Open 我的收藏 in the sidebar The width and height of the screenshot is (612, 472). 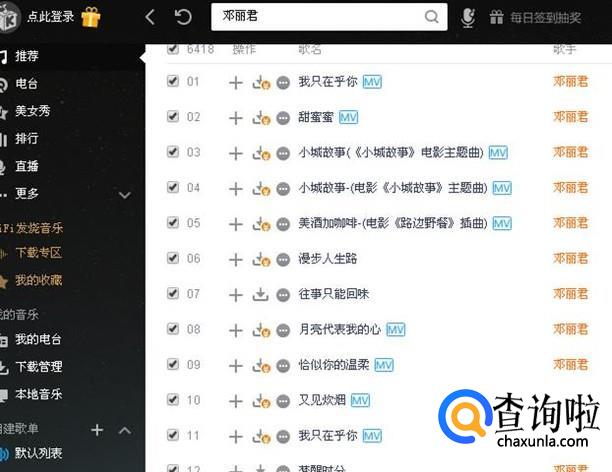pyautogui.click(x=38, y=280)
